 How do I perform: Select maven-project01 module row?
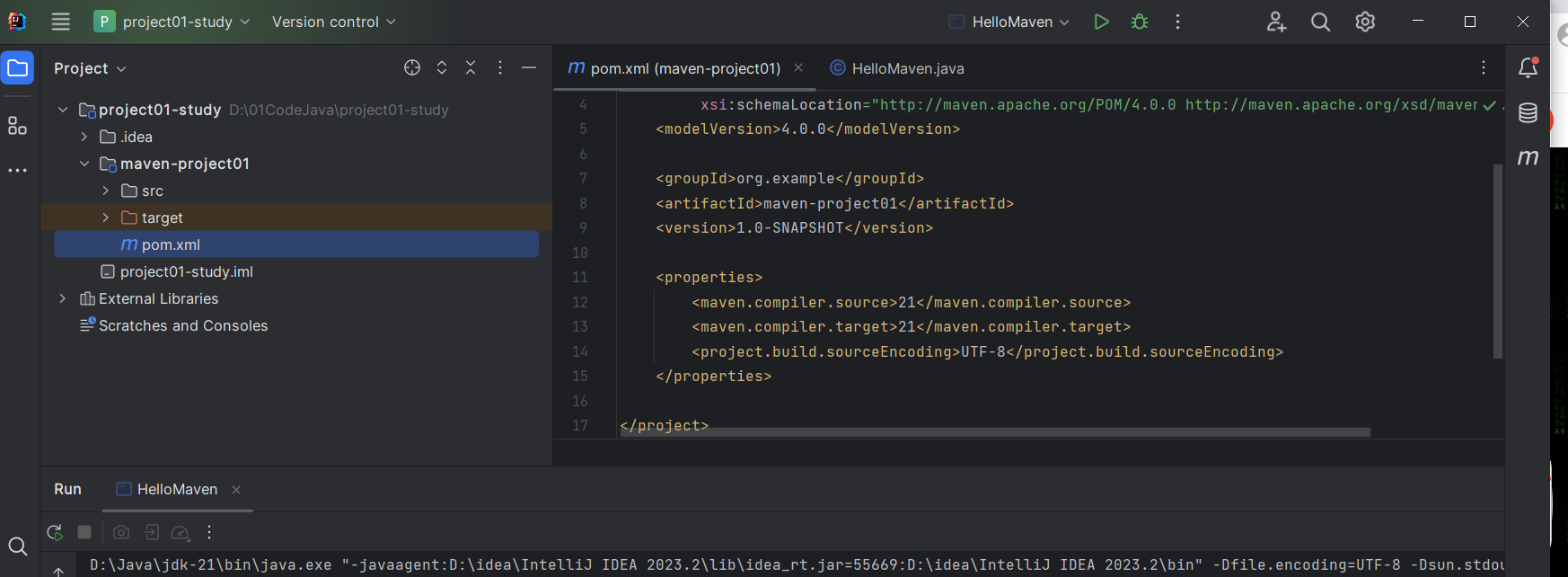pos(296,164)
